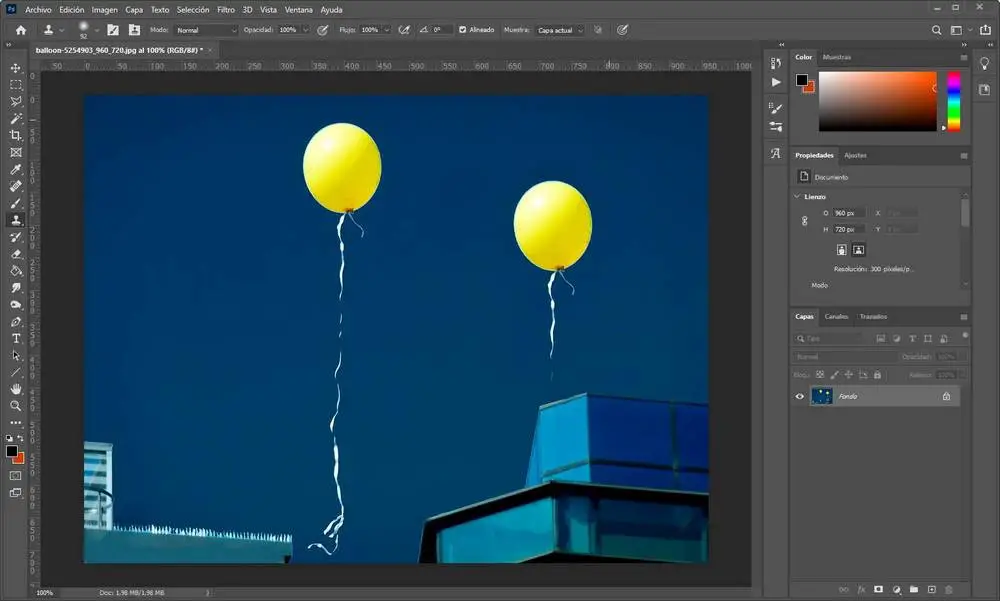The width and height of the screenshot is (1000, 601).
Task: Hide the Fondo layer with eye icon
Action: click(799, 396)
